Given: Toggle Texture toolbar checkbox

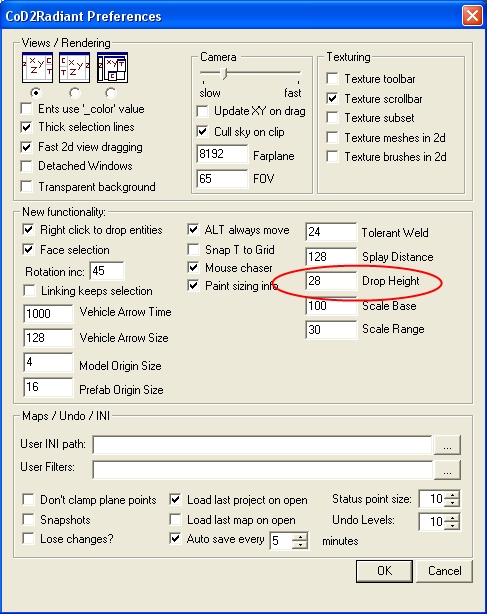Looking at the screenshot, I should coord(332,78).
